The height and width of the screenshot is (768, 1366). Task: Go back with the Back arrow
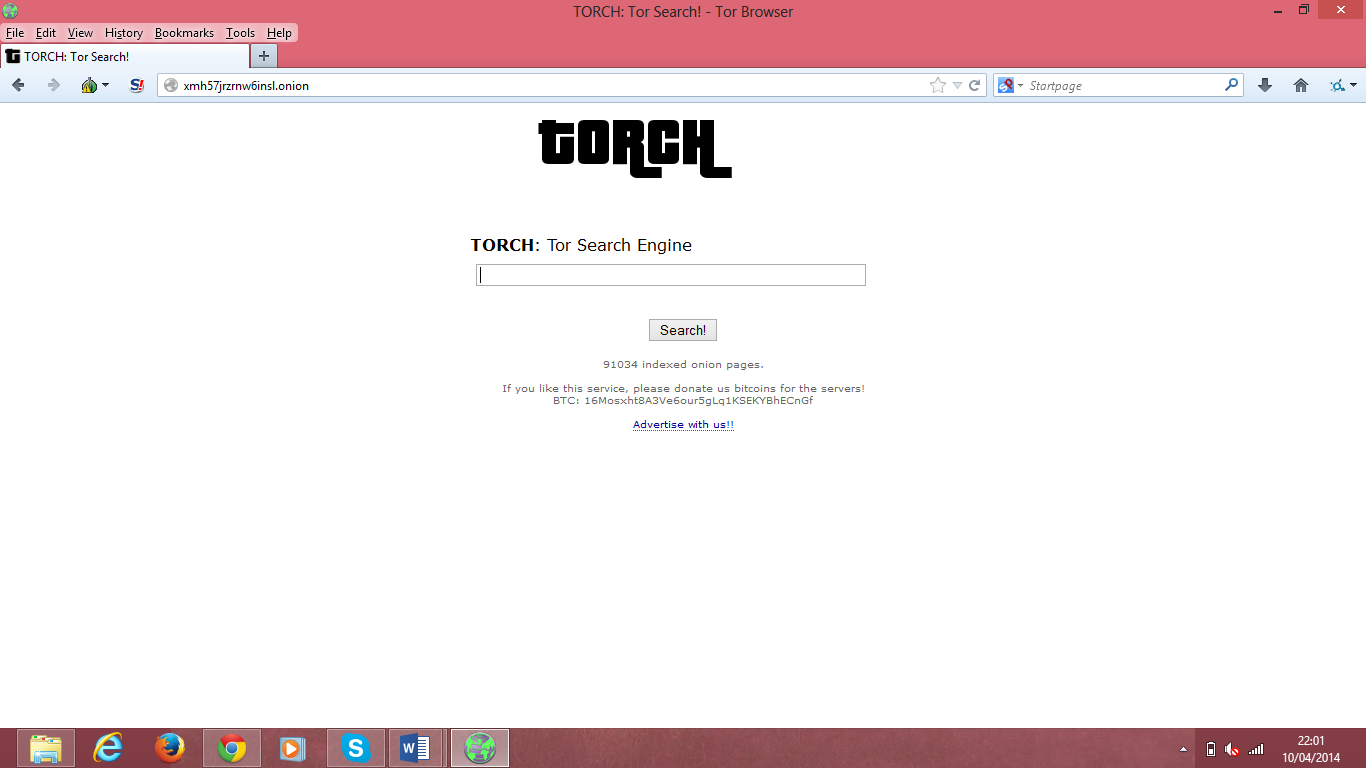[x=18, y=86]
